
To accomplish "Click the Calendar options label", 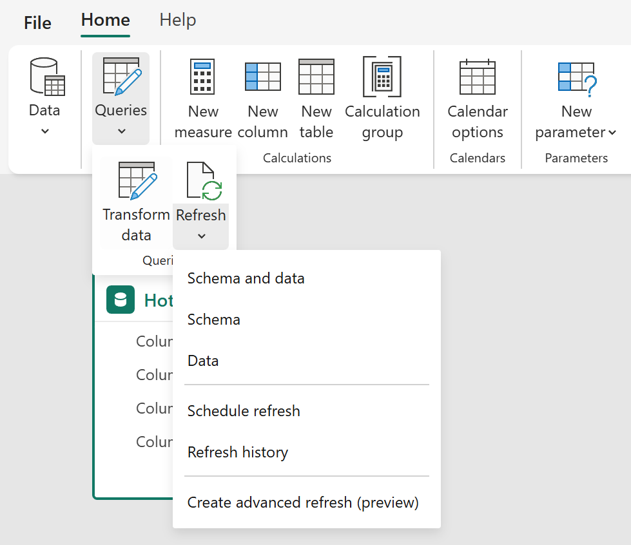I will tap(478, 122).
